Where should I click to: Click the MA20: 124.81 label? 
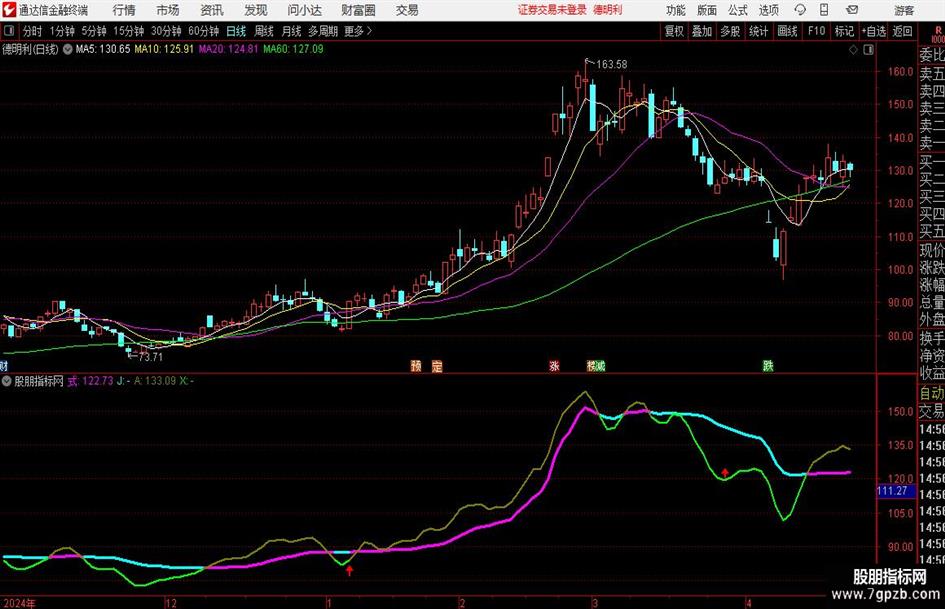coord(228,49)
